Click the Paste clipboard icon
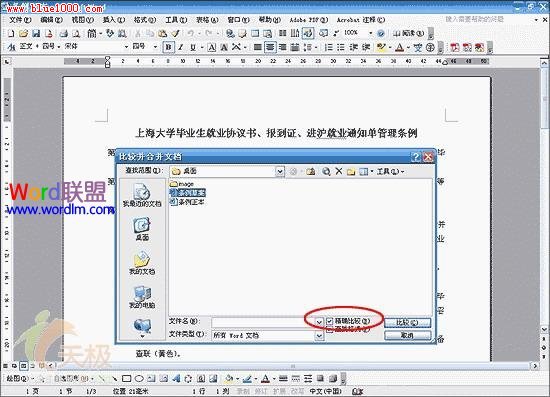 click(x=162, y=33)
